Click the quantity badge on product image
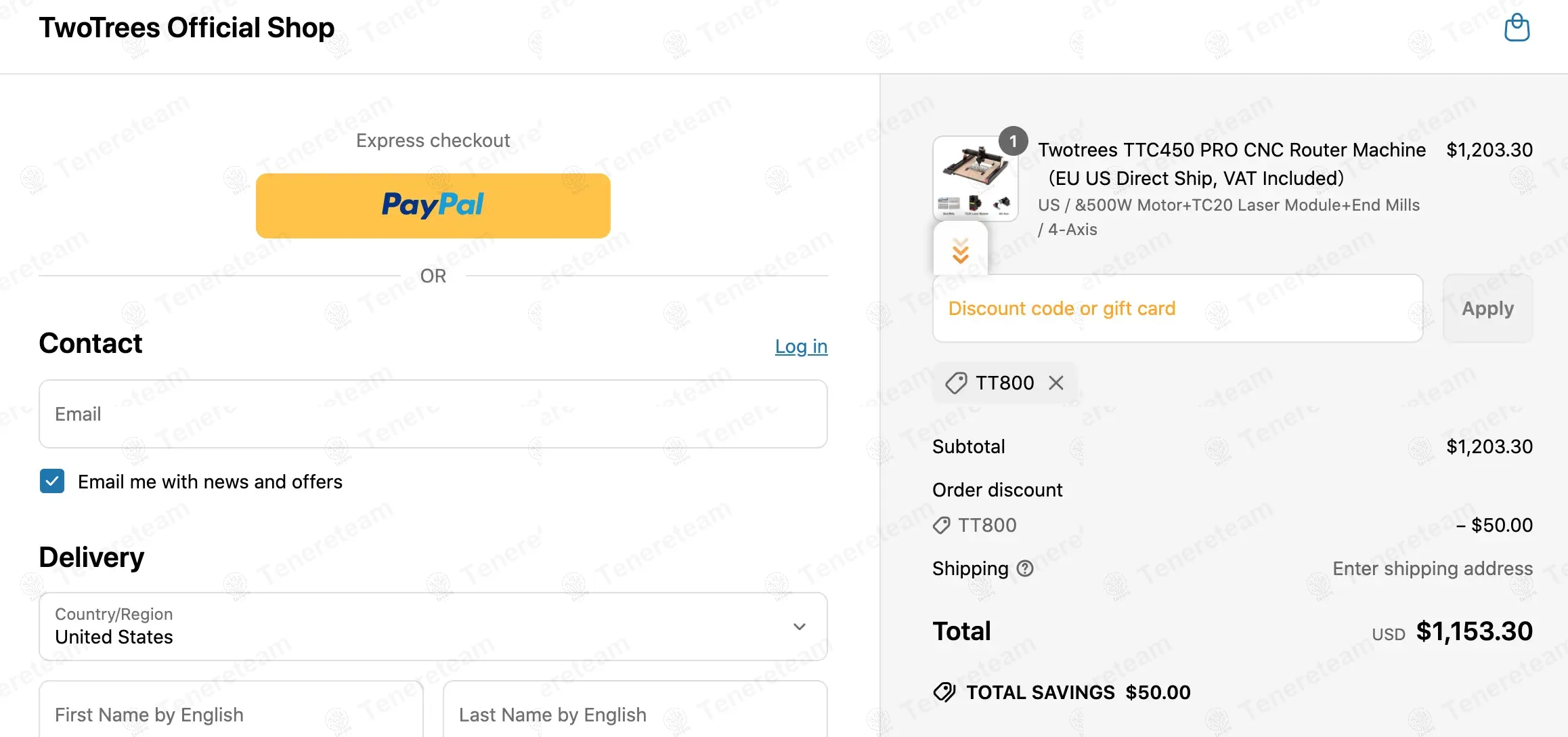 click(1013, 141)
